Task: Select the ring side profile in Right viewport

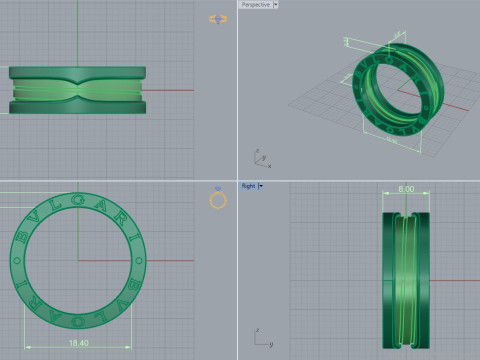Action: (x=406, y=281)
